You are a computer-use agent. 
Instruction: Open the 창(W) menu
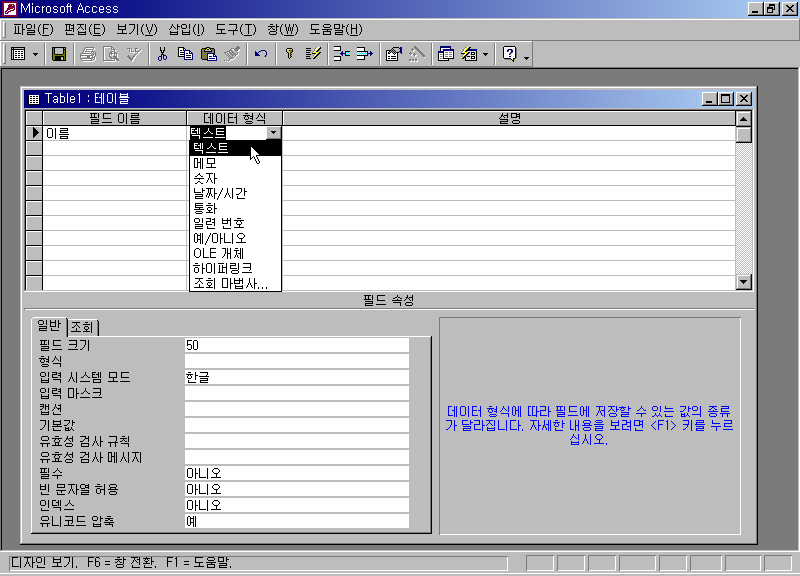[x=282, y=30]
